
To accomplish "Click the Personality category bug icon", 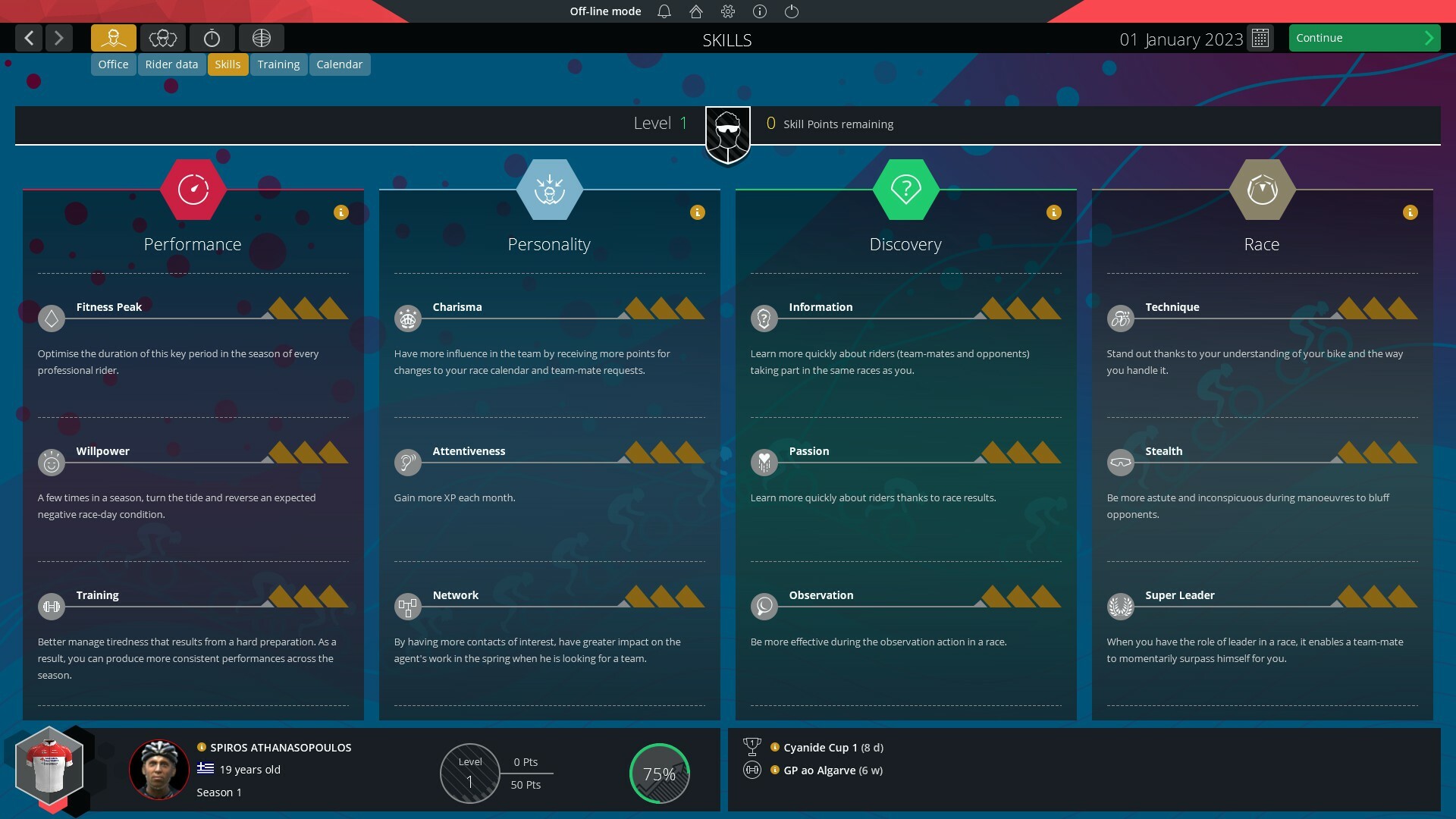I will (x=549, y=188).
